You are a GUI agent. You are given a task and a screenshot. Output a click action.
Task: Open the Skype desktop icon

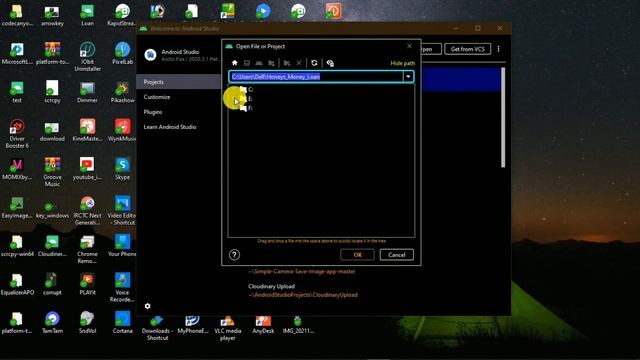[122, 169]
